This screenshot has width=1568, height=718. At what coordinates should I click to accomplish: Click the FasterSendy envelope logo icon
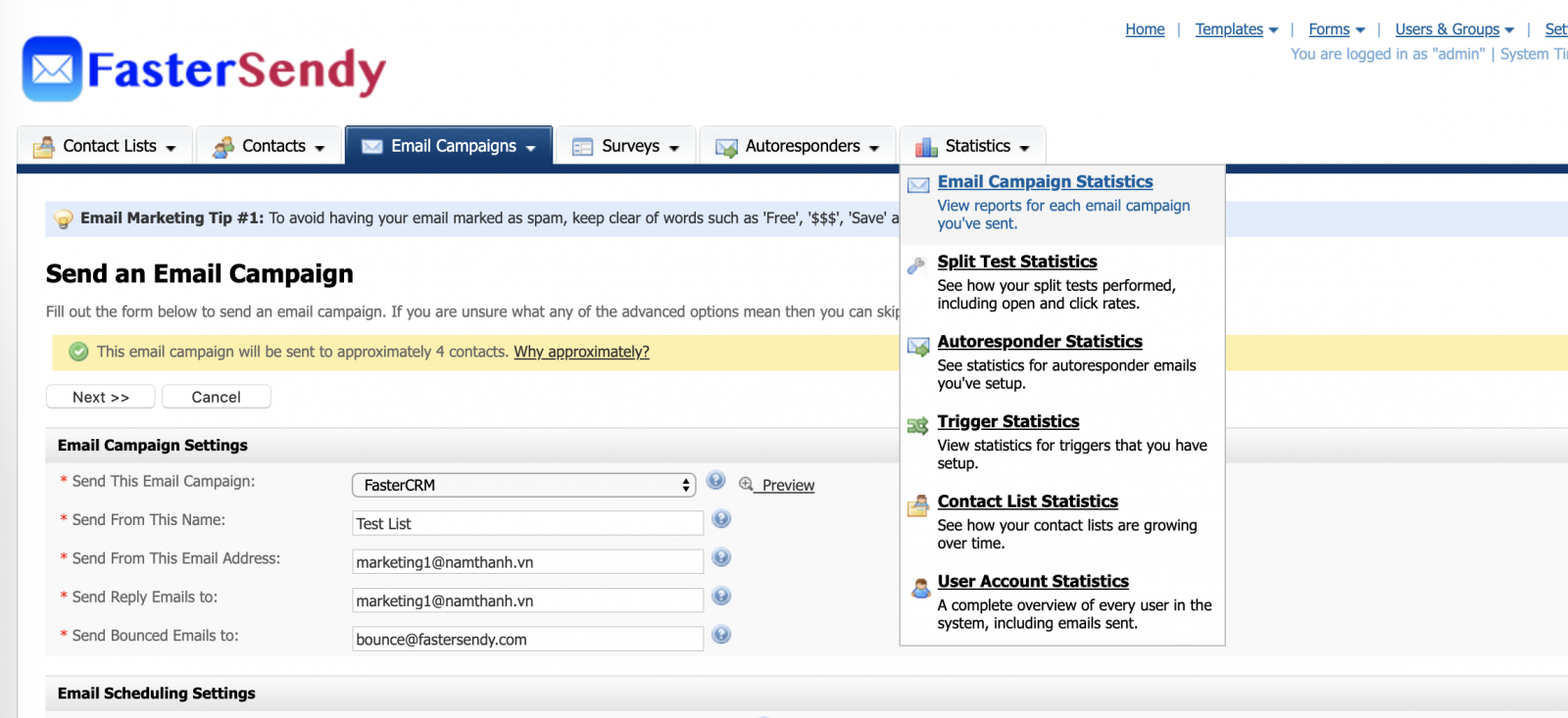coord(52,70)
